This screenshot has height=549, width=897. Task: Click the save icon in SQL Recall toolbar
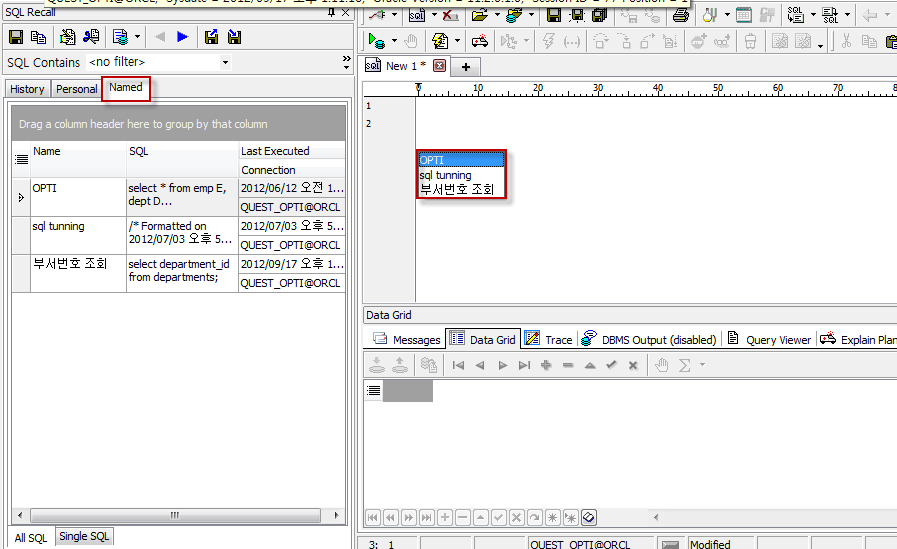coord(16,37)
